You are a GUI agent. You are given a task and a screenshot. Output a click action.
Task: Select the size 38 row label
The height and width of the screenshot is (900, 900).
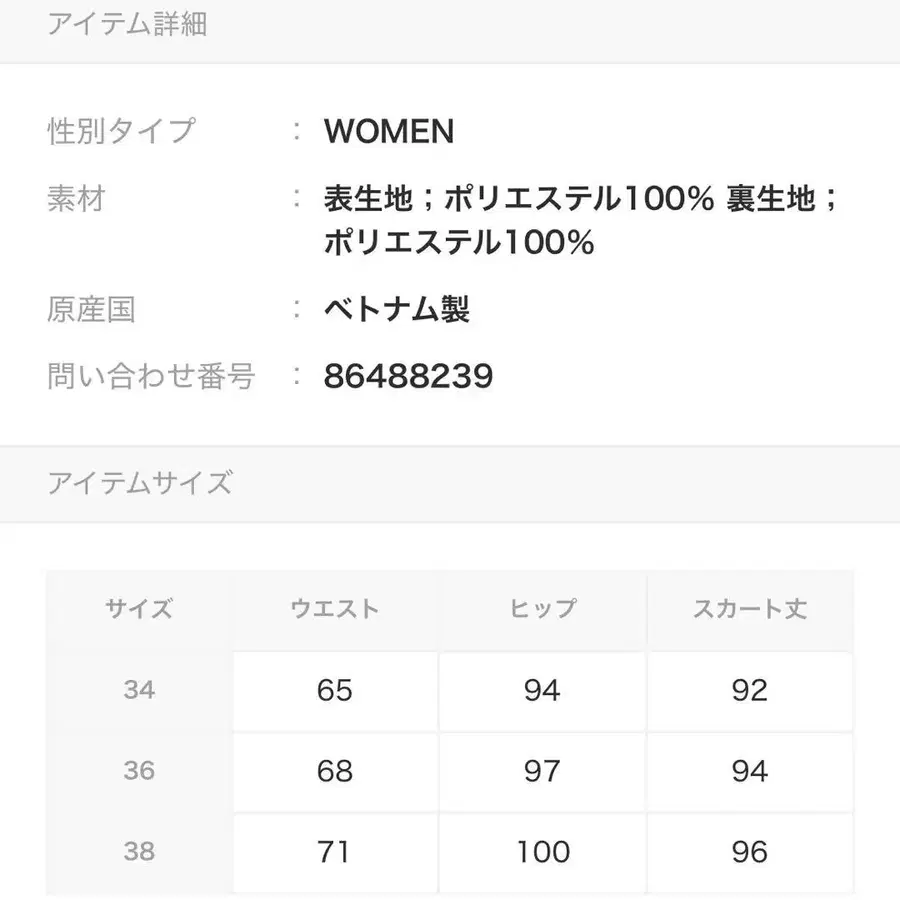click(139, 852)
